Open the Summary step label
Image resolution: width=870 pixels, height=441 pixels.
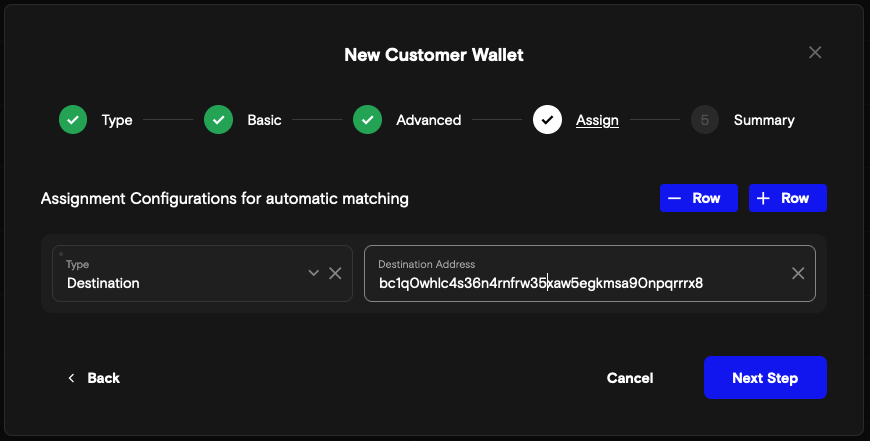[764, 120]
